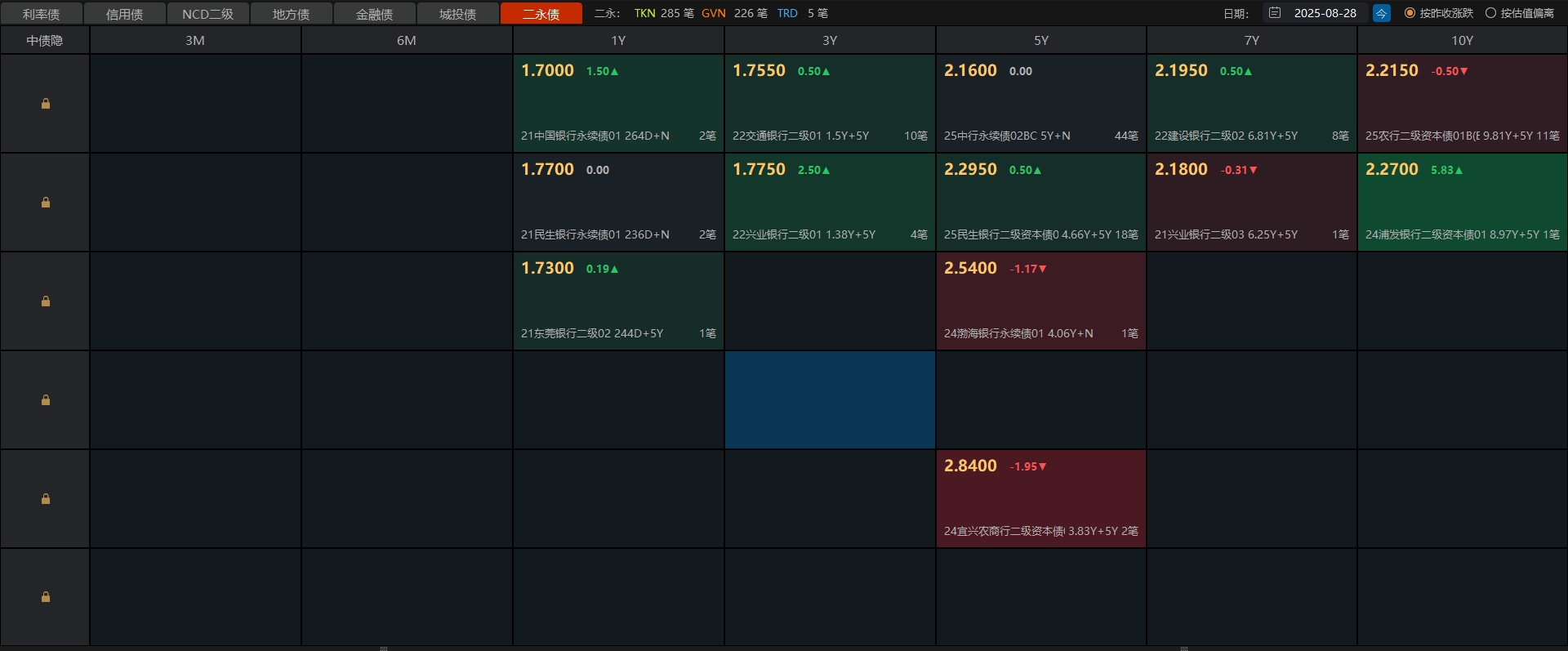Select the 21中国银行永续债01 quote at 1.7000
The image size is (1568, 651).
coord(618,104)
